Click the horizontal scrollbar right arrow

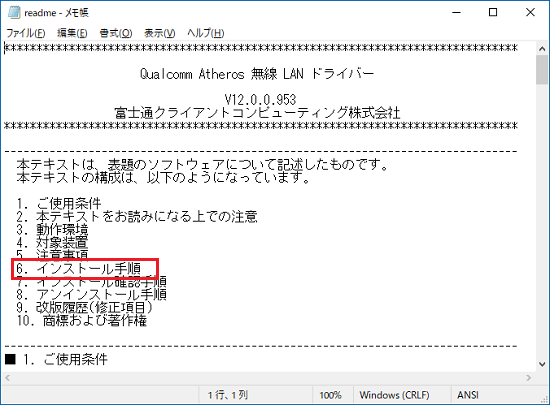(x=529, y=378)
